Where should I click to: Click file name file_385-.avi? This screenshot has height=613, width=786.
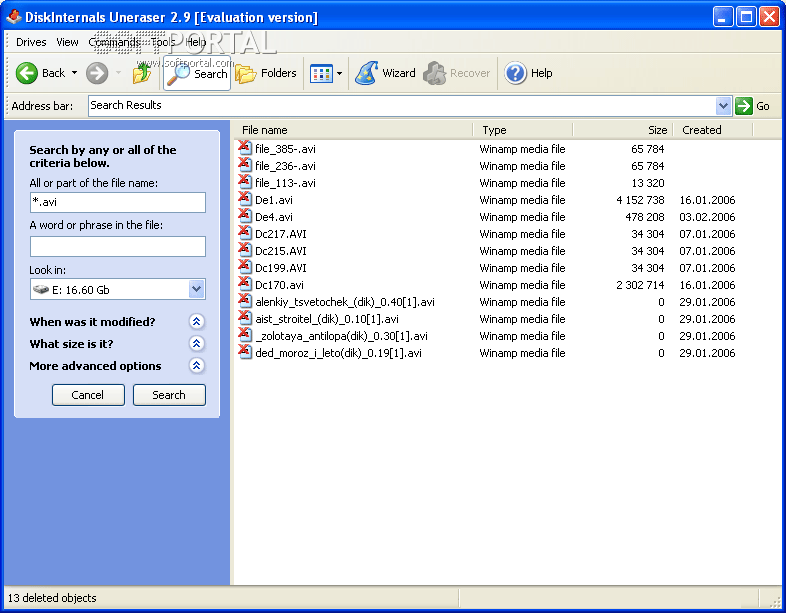pos(285,149)
